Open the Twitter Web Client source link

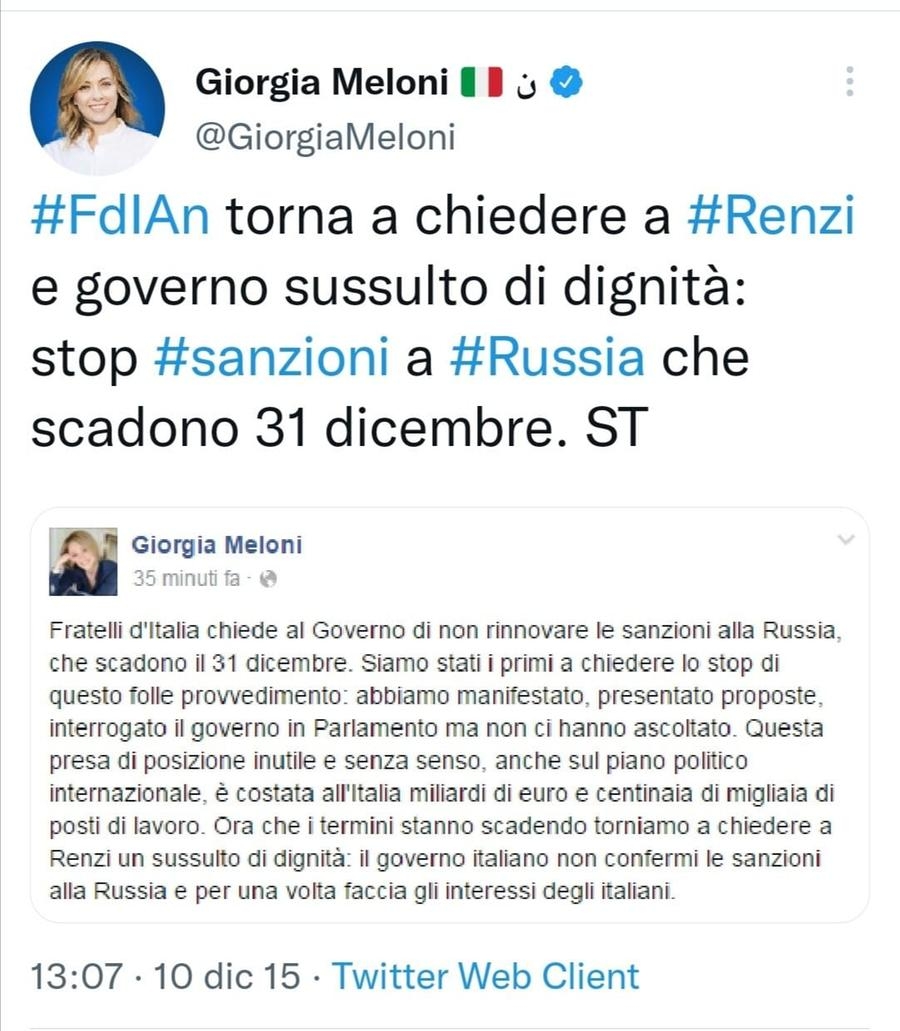tap(485, 975)
